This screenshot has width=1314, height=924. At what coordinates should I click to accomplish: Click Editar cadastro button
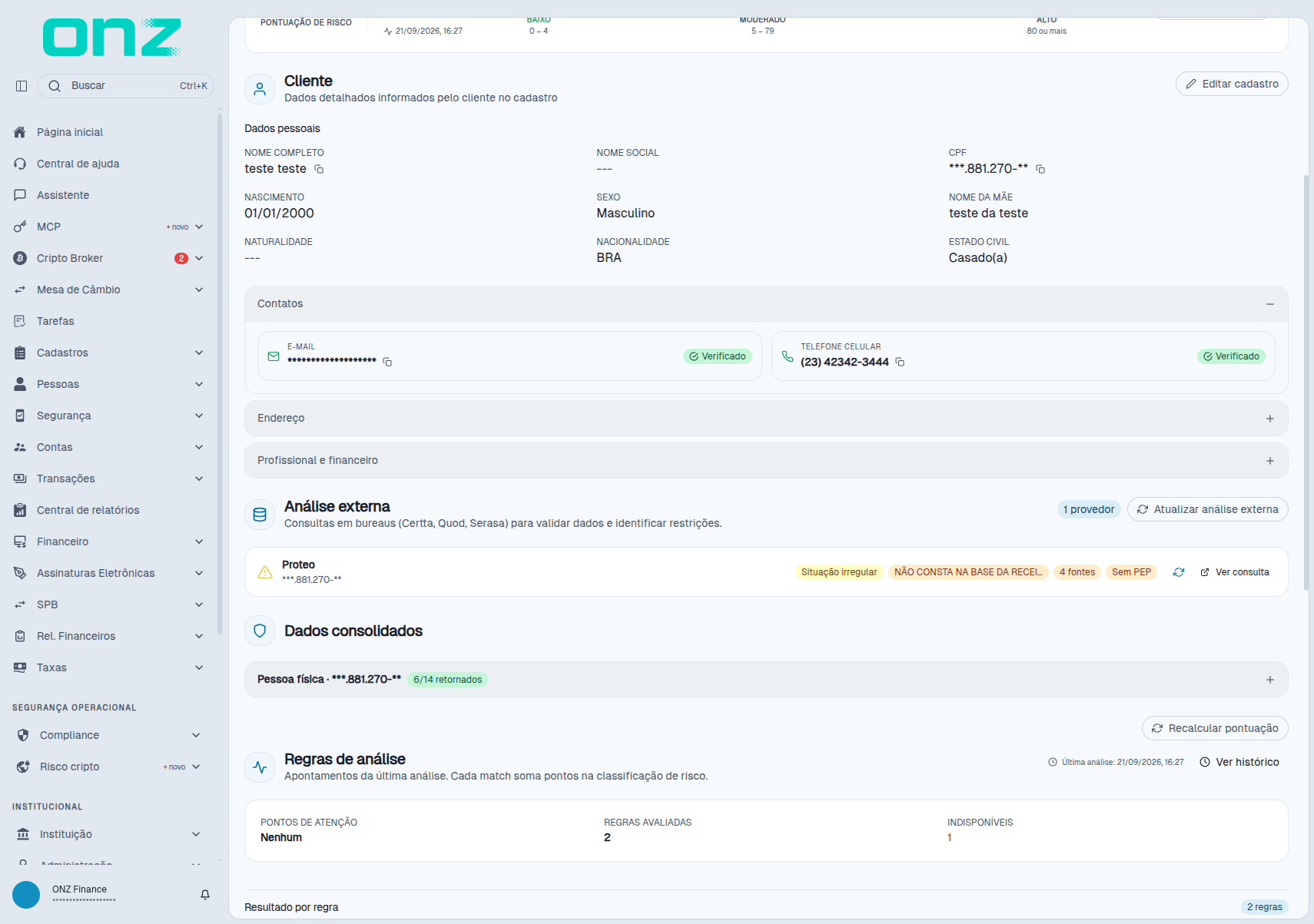pos(1232,84)
